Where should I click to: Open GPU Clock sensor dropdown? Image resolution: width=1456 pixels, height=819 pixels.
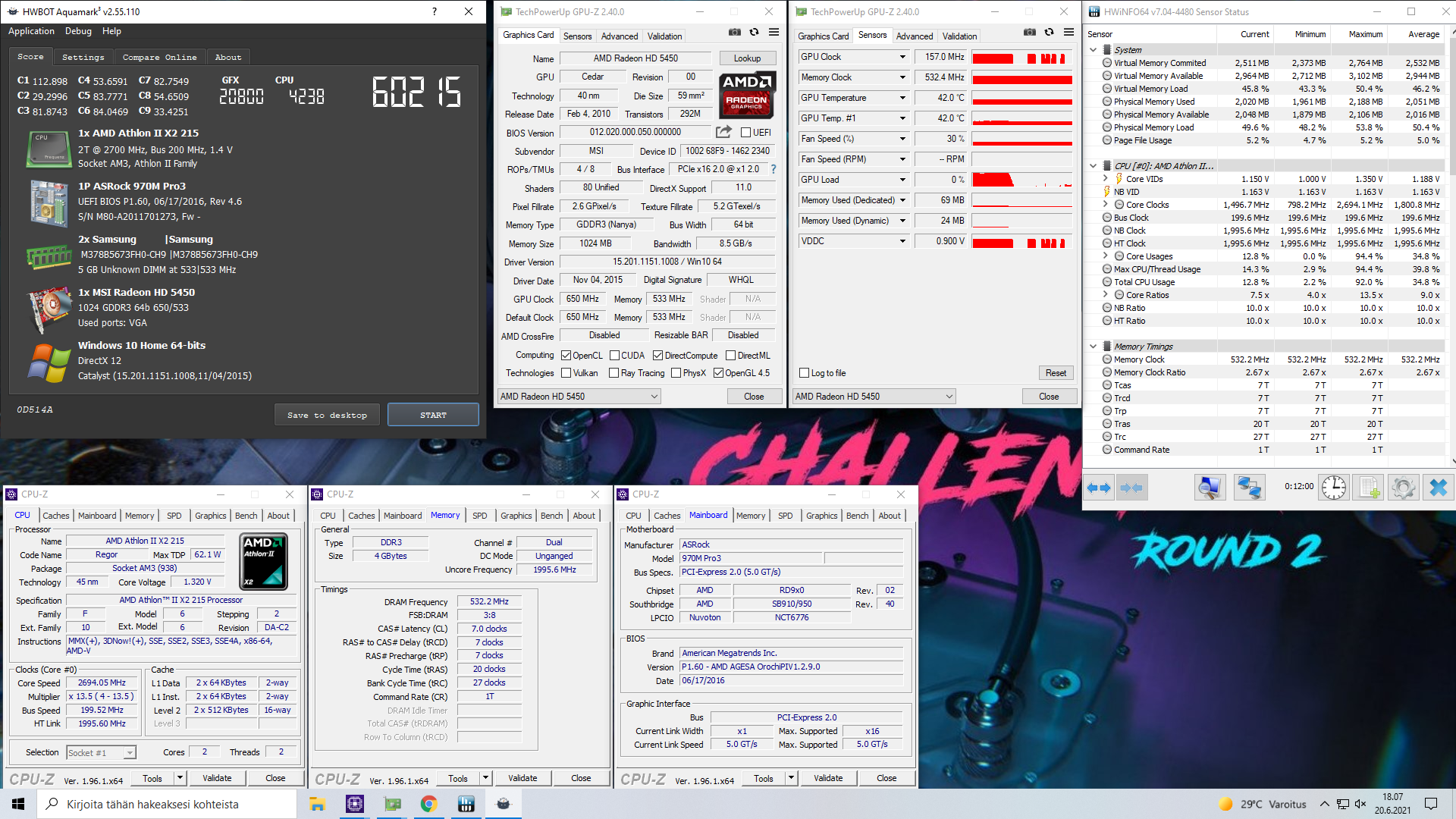[902, 57]
